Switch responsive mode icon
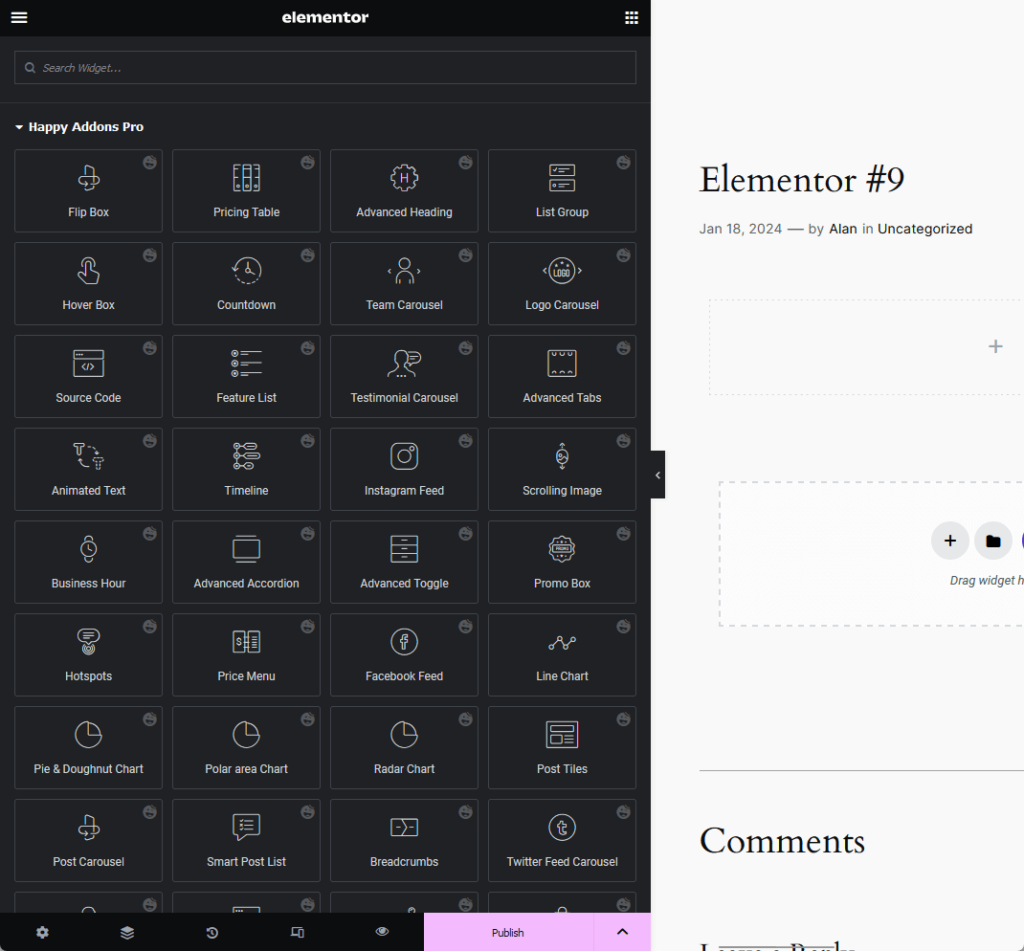 tap(297, 932)
